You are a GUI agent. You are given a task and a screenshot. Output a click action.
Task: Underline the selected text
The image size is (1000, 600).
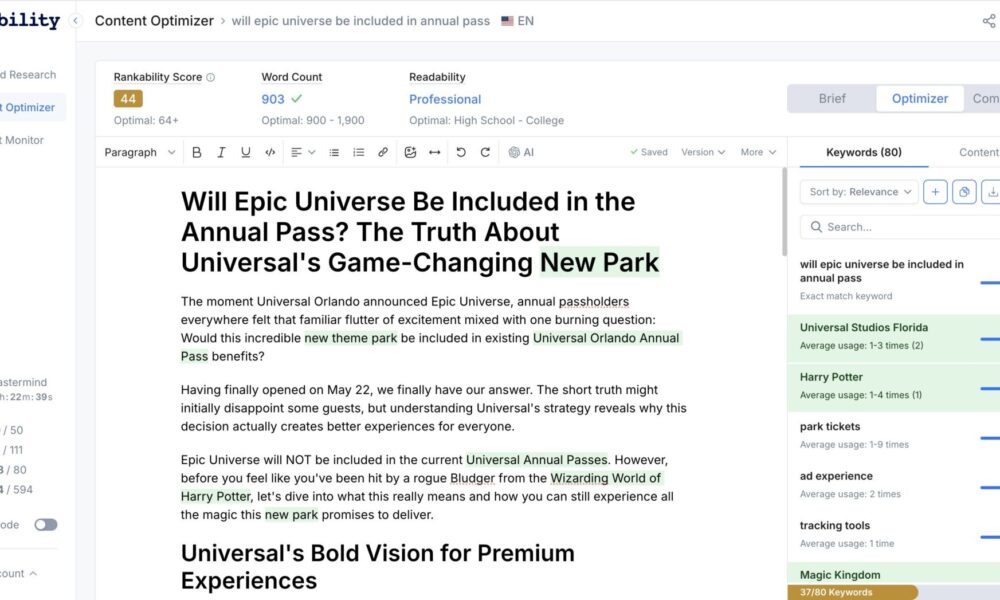coord(246,152)
